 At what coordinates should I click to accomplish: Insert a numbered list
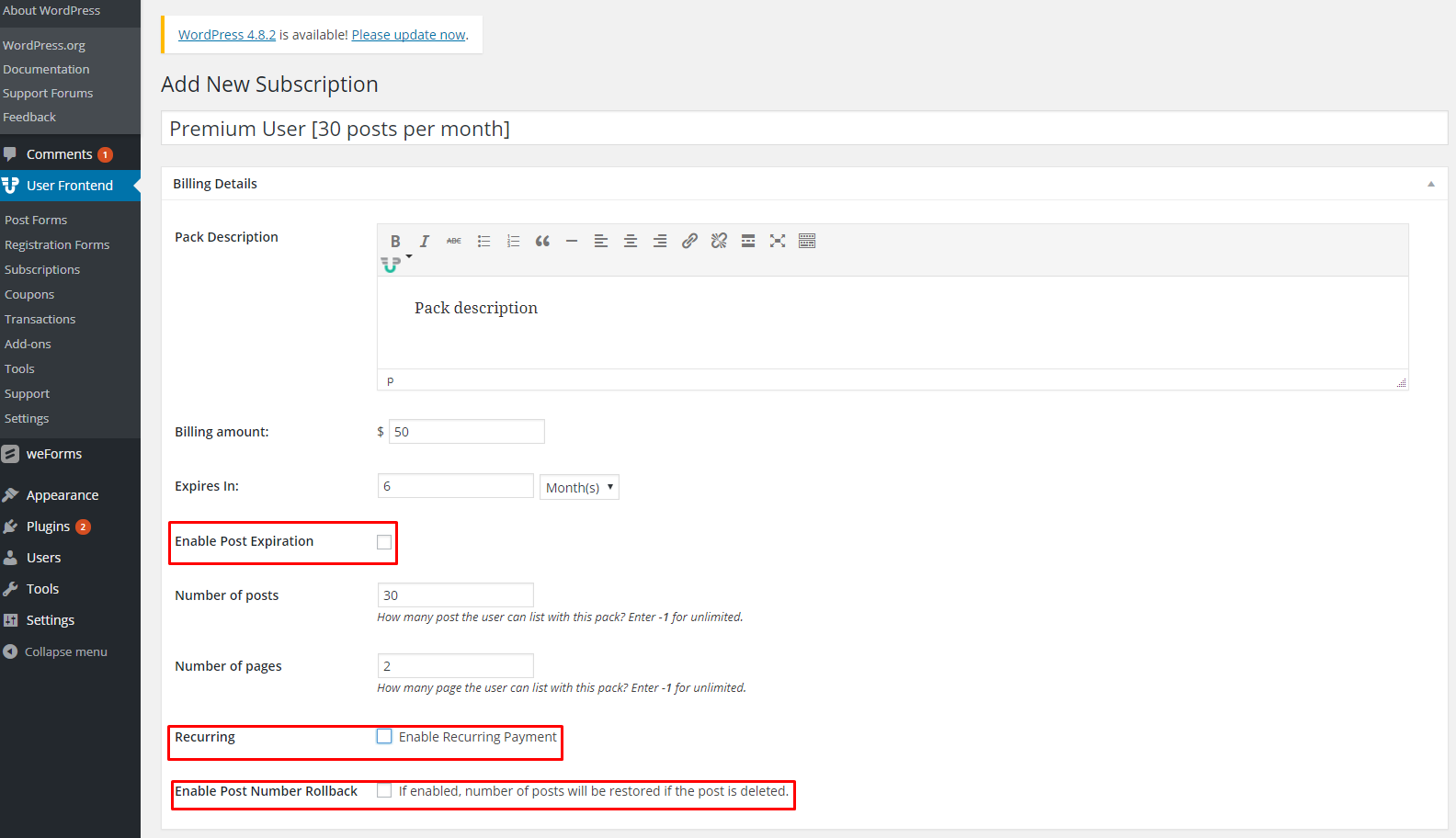(513, 241)
